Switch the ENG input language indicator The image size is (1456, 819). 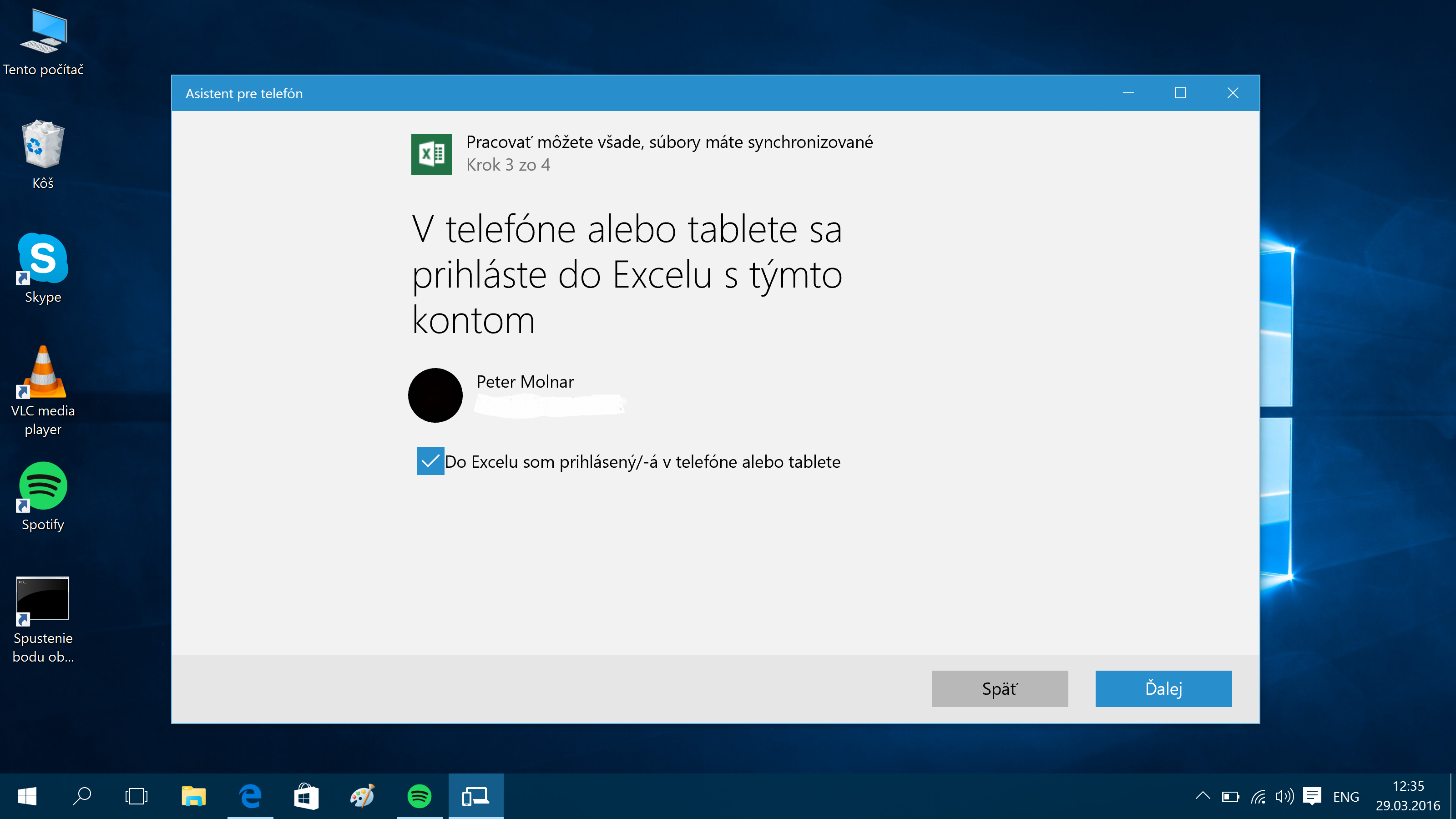tap(1346, 796)
